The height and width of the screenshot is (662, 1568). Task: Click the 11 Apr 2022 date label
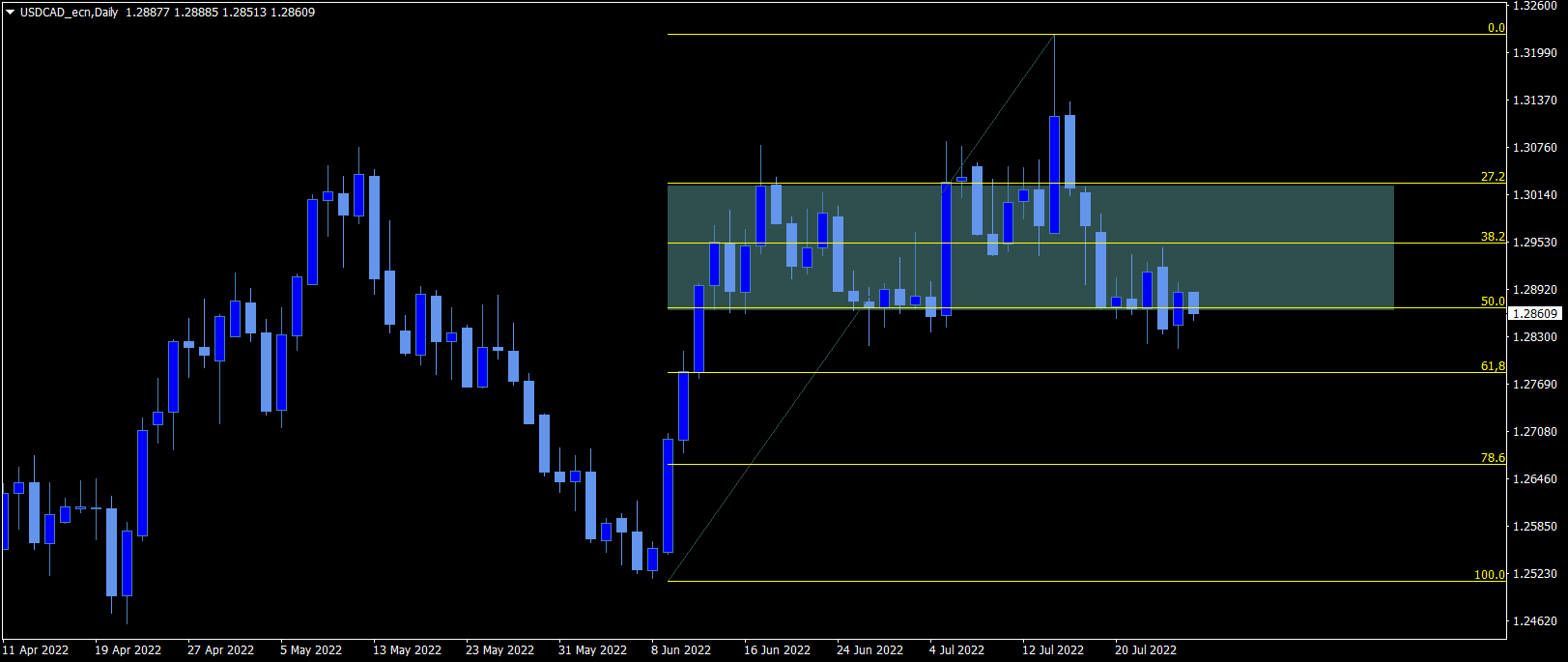coord(36,650)
